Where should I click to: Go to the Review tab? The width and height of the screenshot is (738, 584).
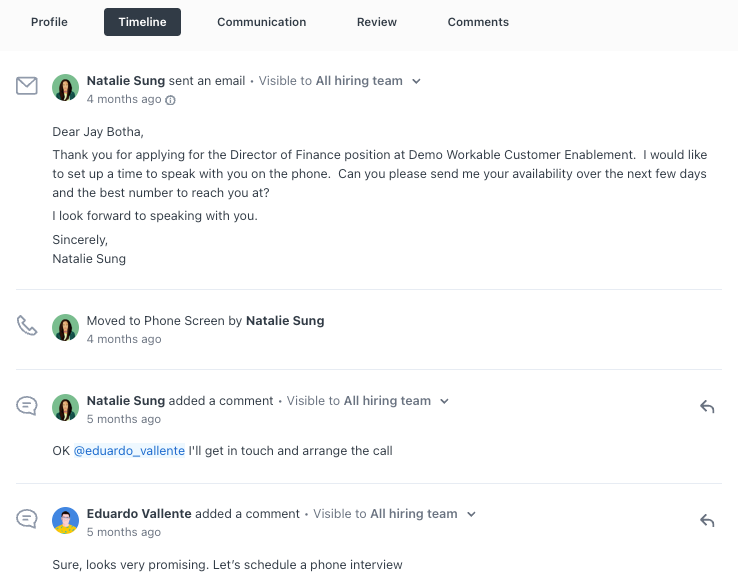[x=377, y=22]
